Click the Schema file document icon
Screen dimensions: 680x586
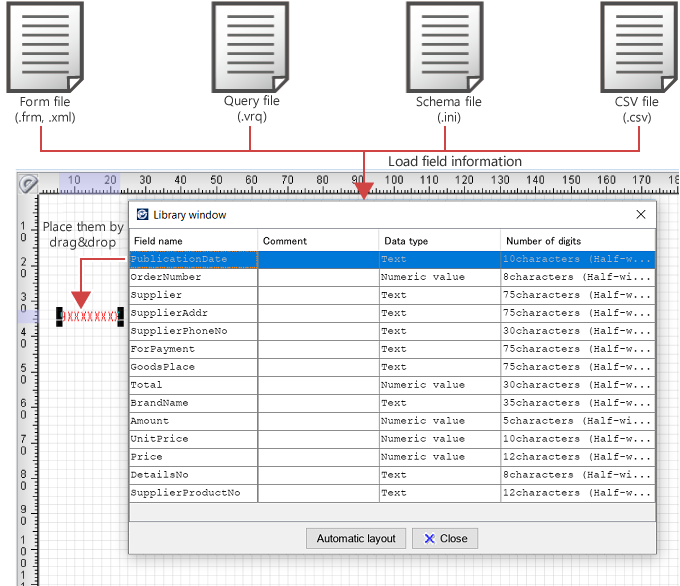[x=447, y=45]
